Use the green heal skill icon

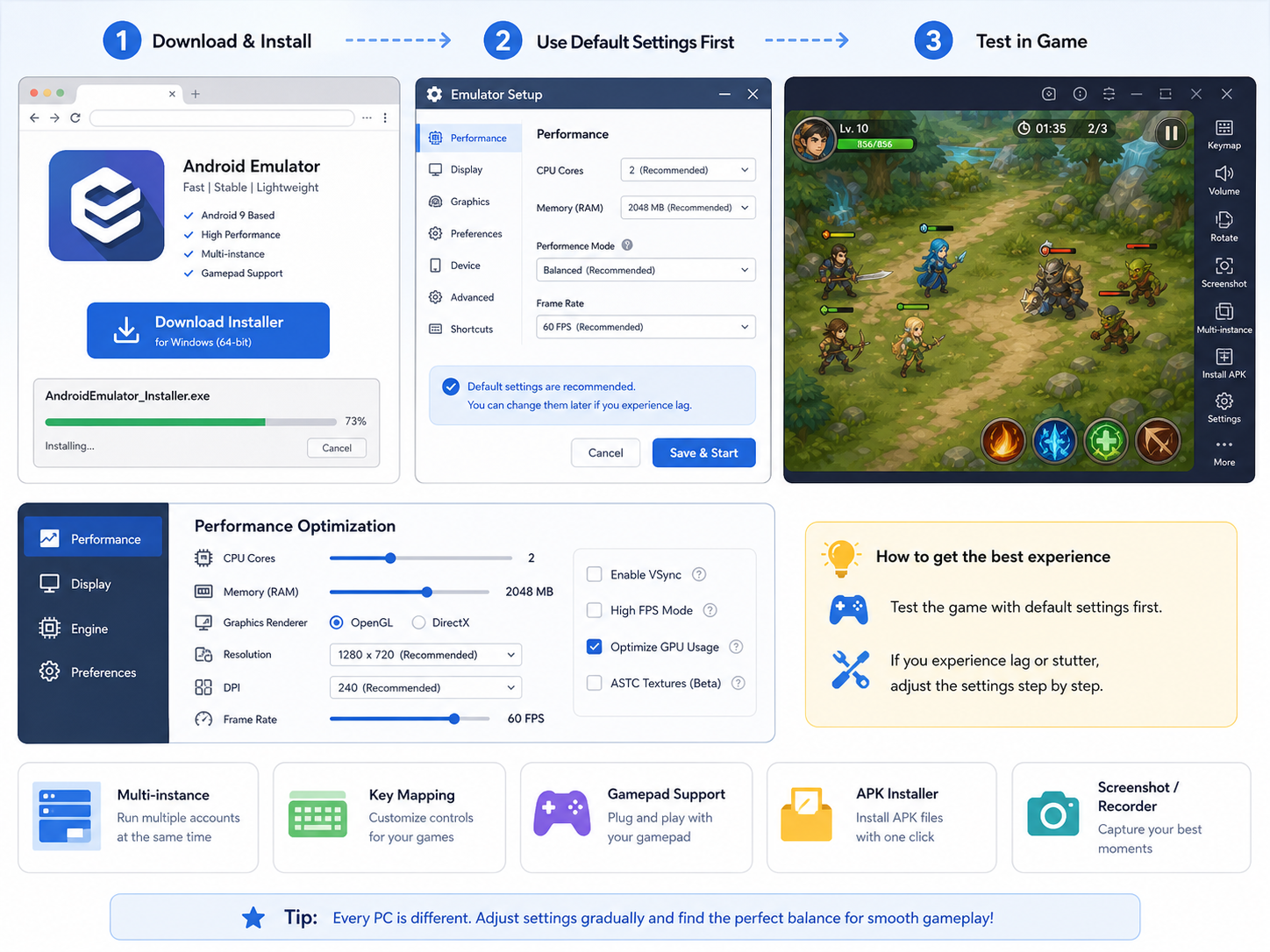click(1106, 441)
